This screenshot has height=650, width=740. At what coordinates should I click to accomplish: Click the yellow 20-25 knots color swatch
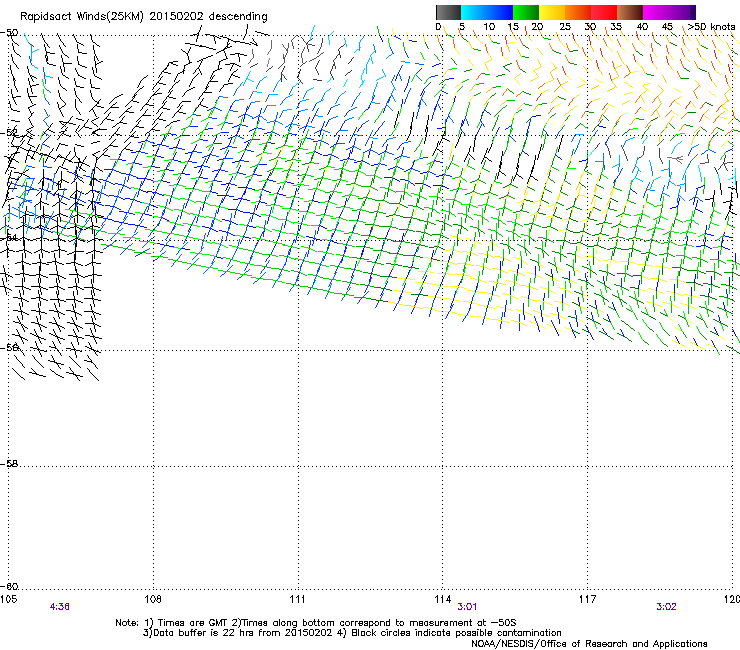coord(552,12)
